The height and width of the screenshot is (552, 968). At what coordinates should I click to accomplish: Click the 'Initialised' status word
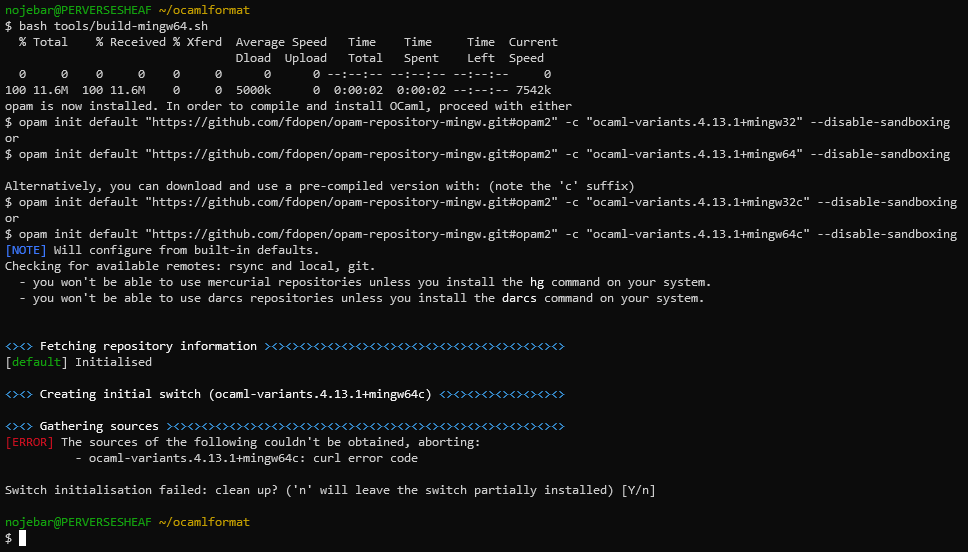(113, 362)
